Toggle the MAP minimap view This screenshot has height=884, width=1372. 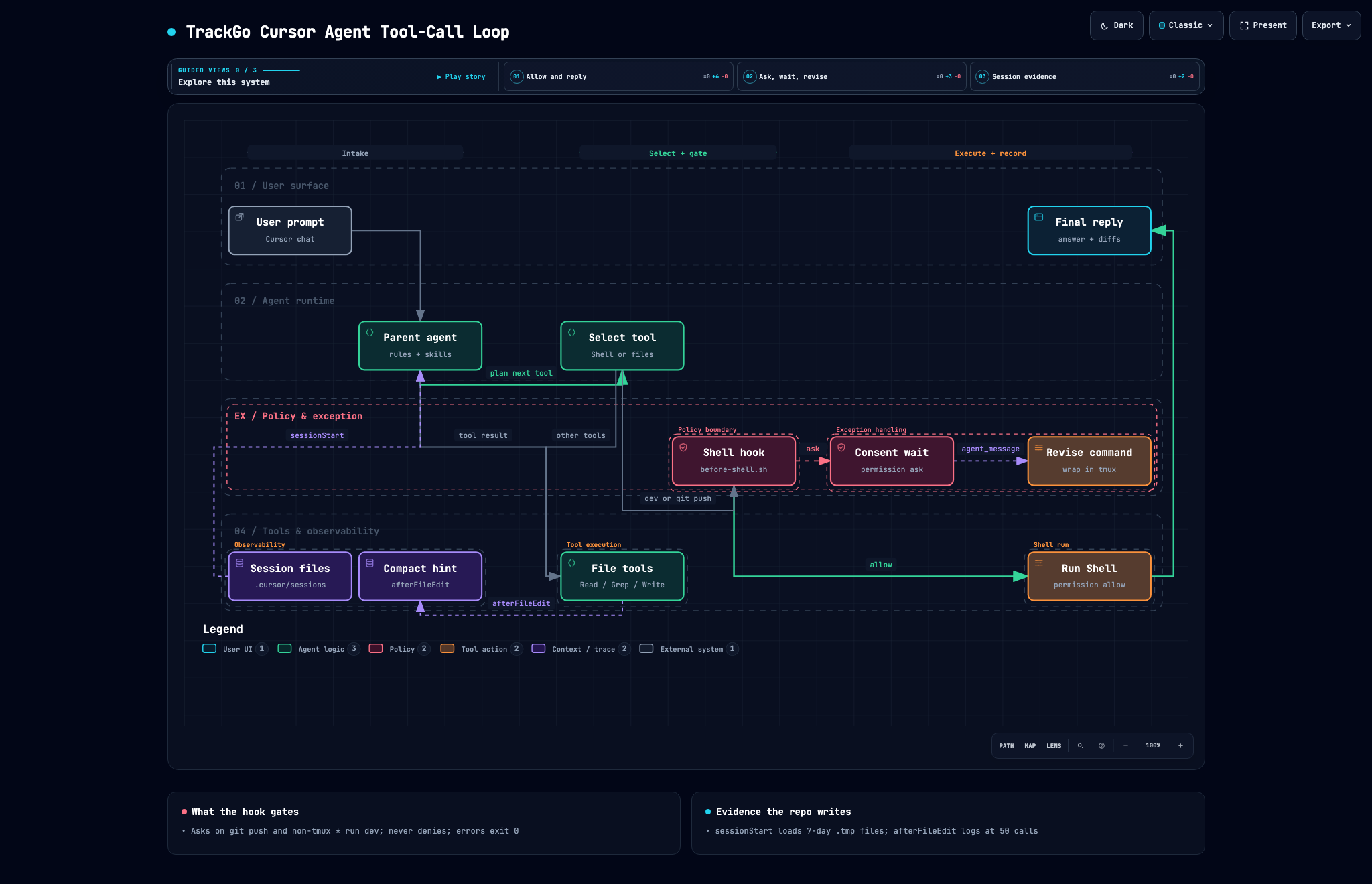pyautogui.click(x=1030, y=745)
